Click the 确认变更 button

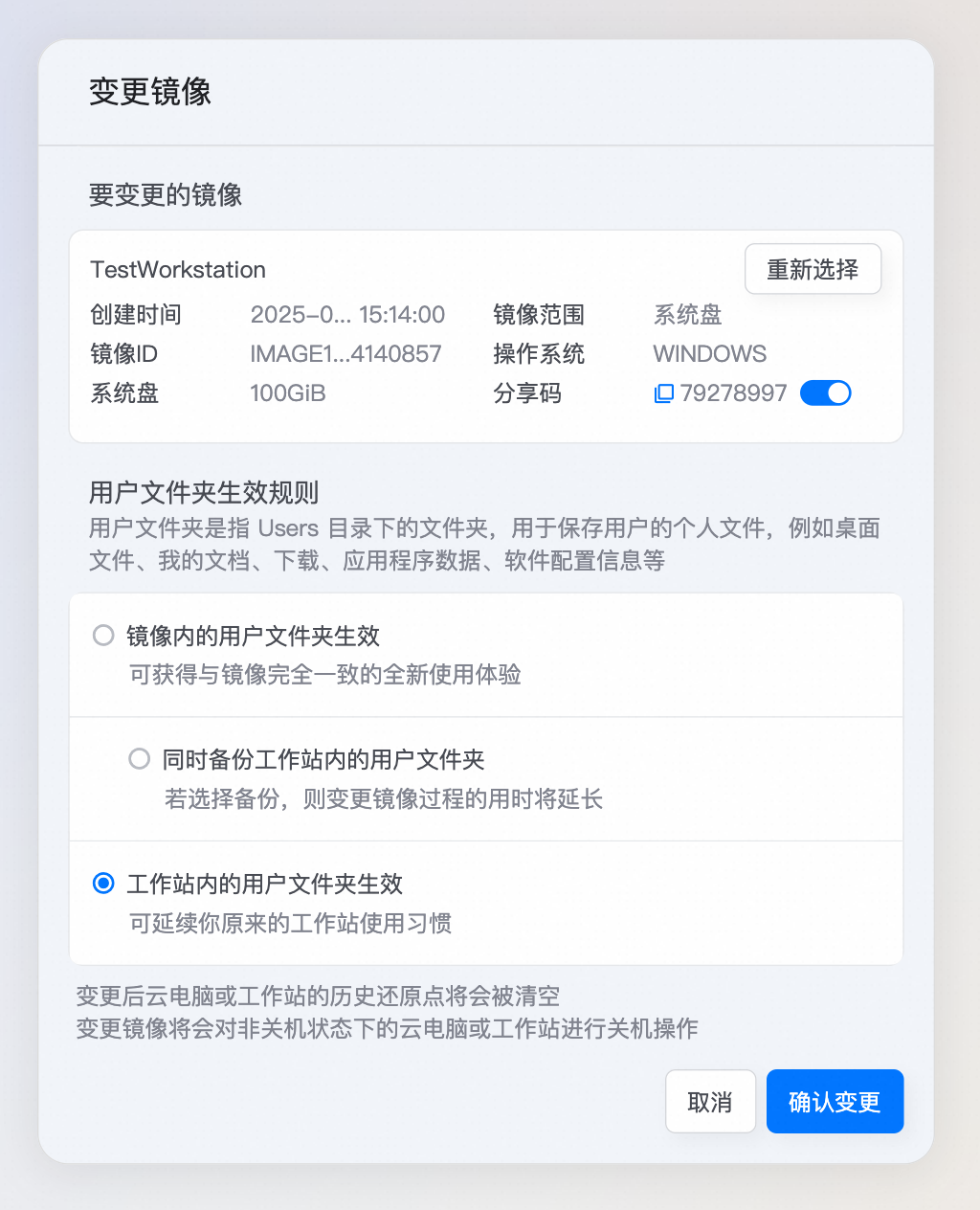pyautogui.click(x=835, y=1102)
